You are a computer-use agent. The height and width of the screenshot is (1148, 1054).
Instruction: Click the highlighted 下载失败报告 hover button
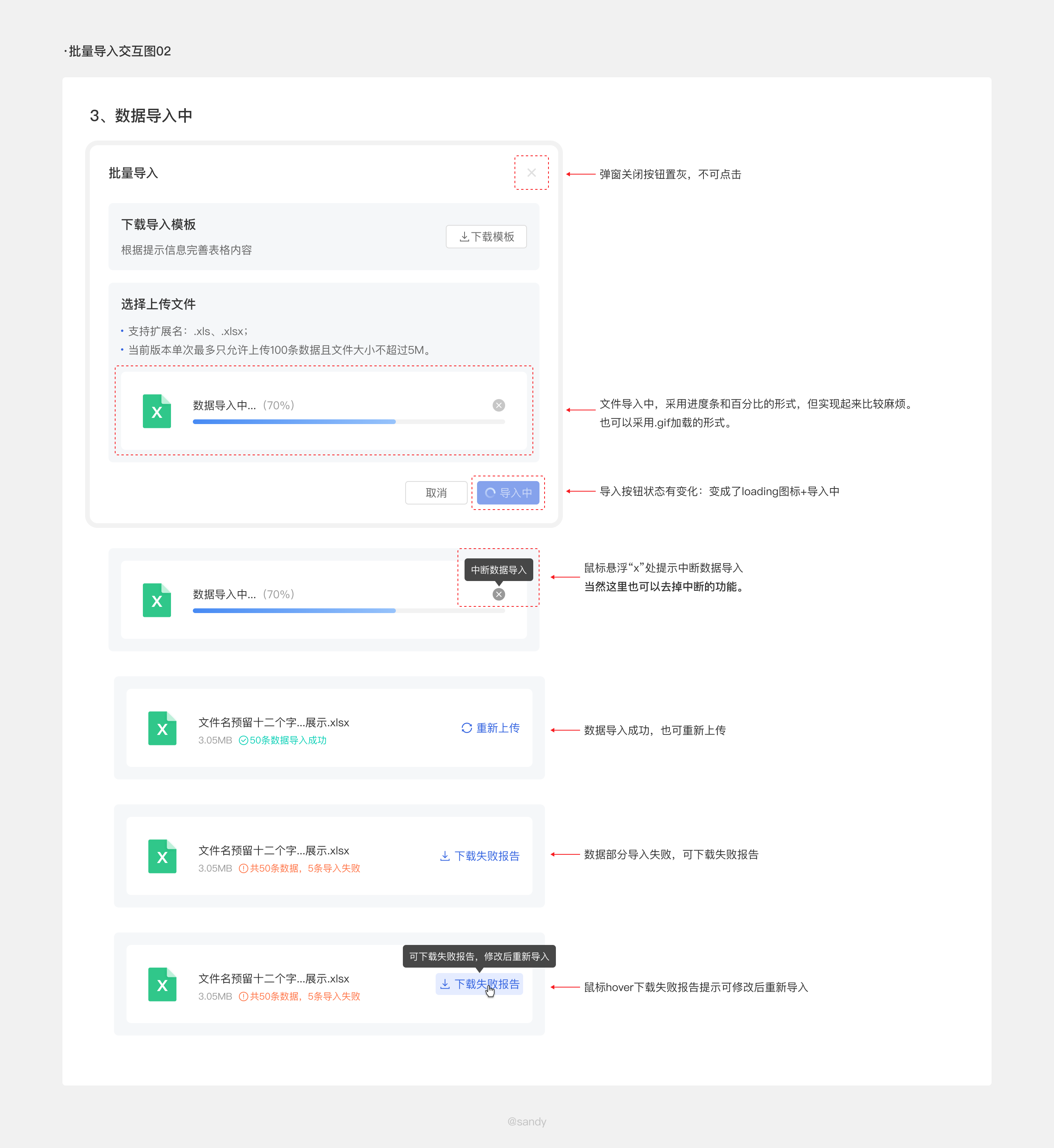pyautogui.click(x=479, y=984)
